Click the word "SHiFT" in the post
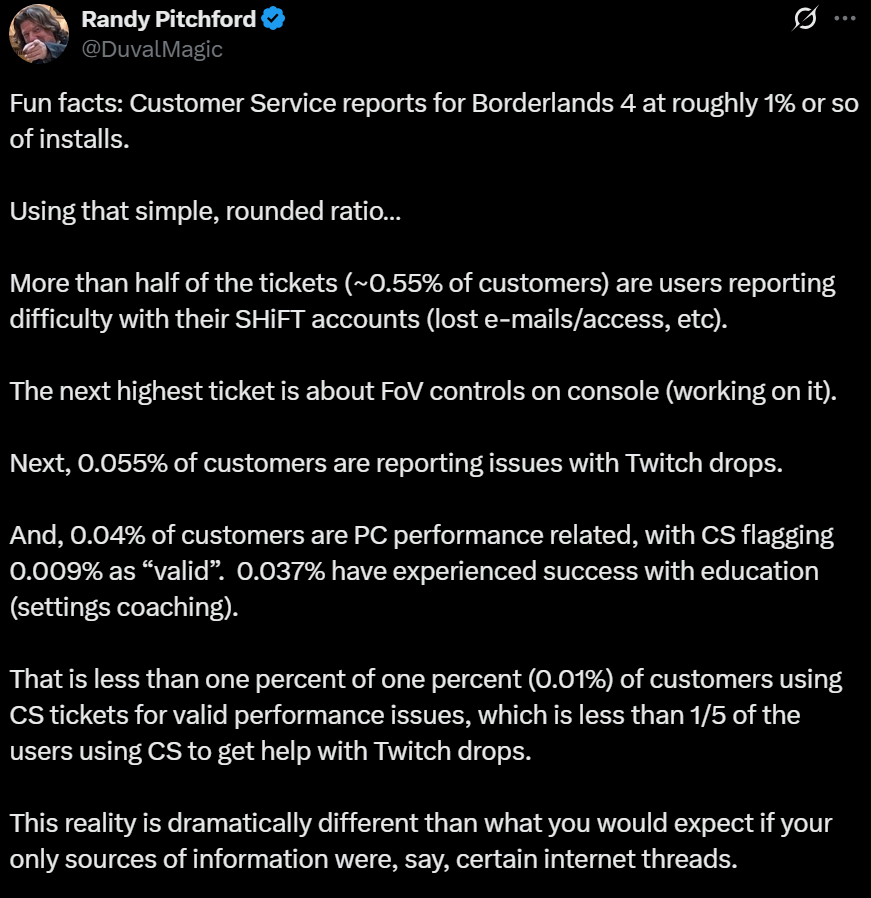This screenshot has width=871, height=898. (x=270, y=320)
